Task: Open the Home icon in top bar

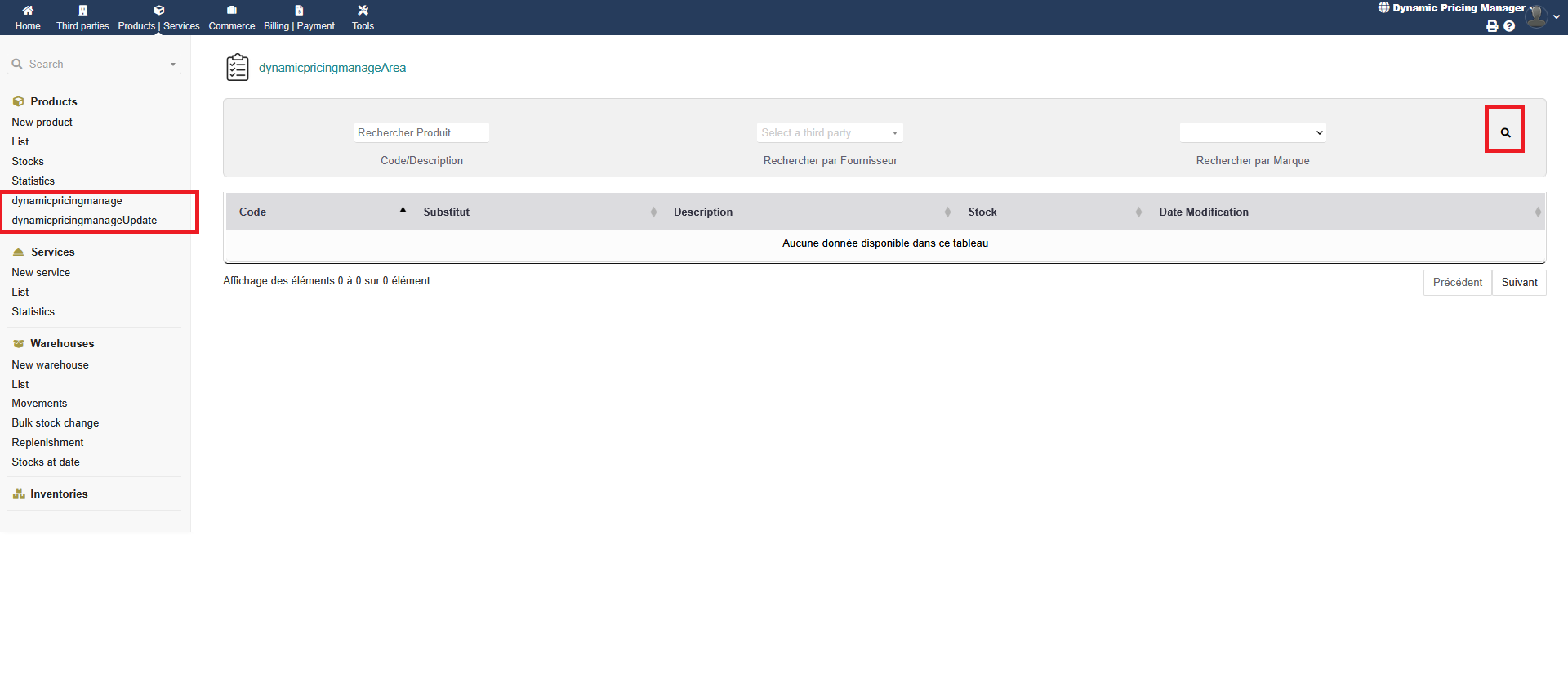Action: (28, 11)
